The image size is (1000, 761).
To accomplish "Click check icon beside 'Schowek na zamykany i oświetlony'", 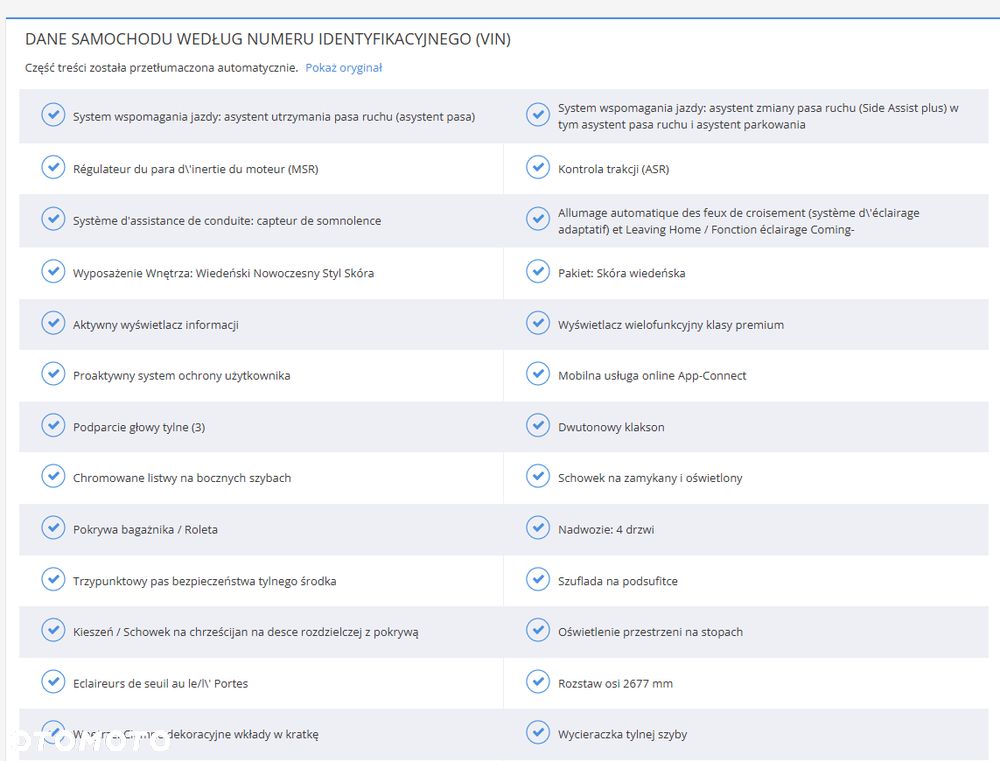I will pos(538,477).
